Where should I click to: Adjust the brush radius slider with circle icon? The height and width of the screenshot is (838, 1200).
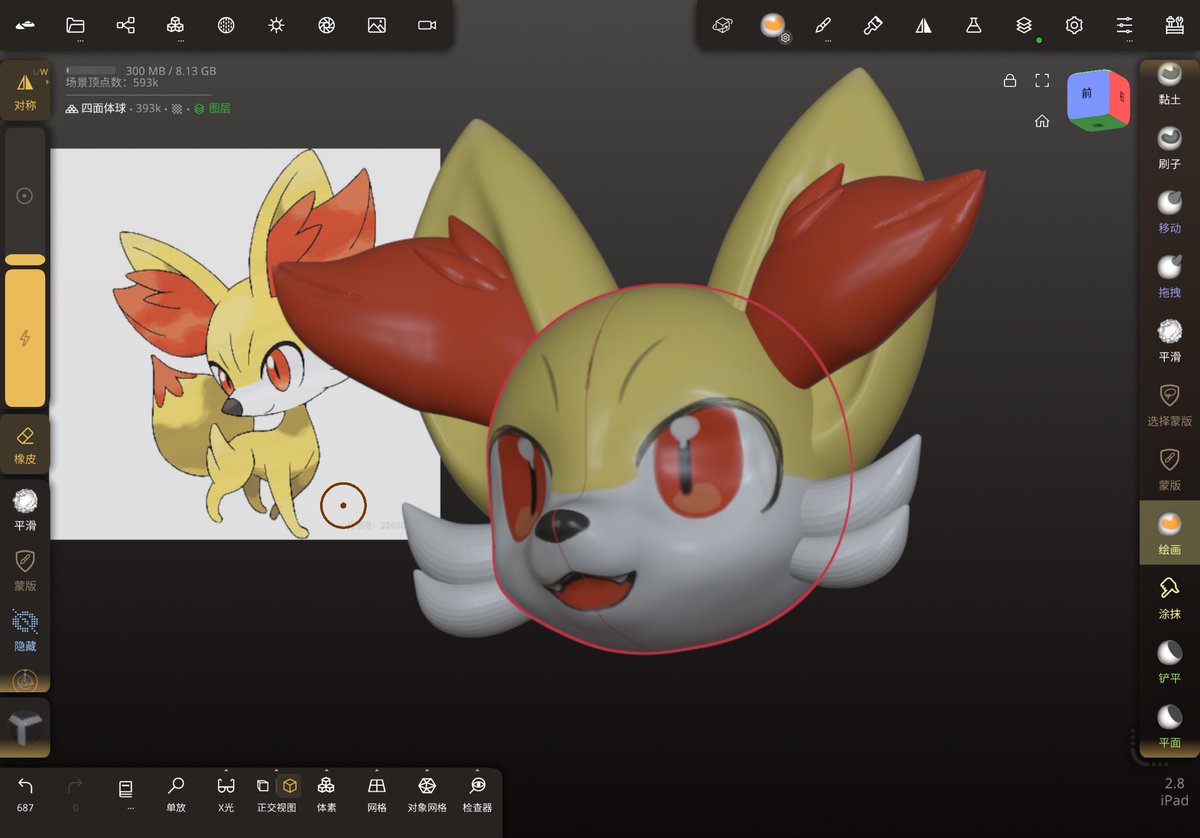click(25, 196)
